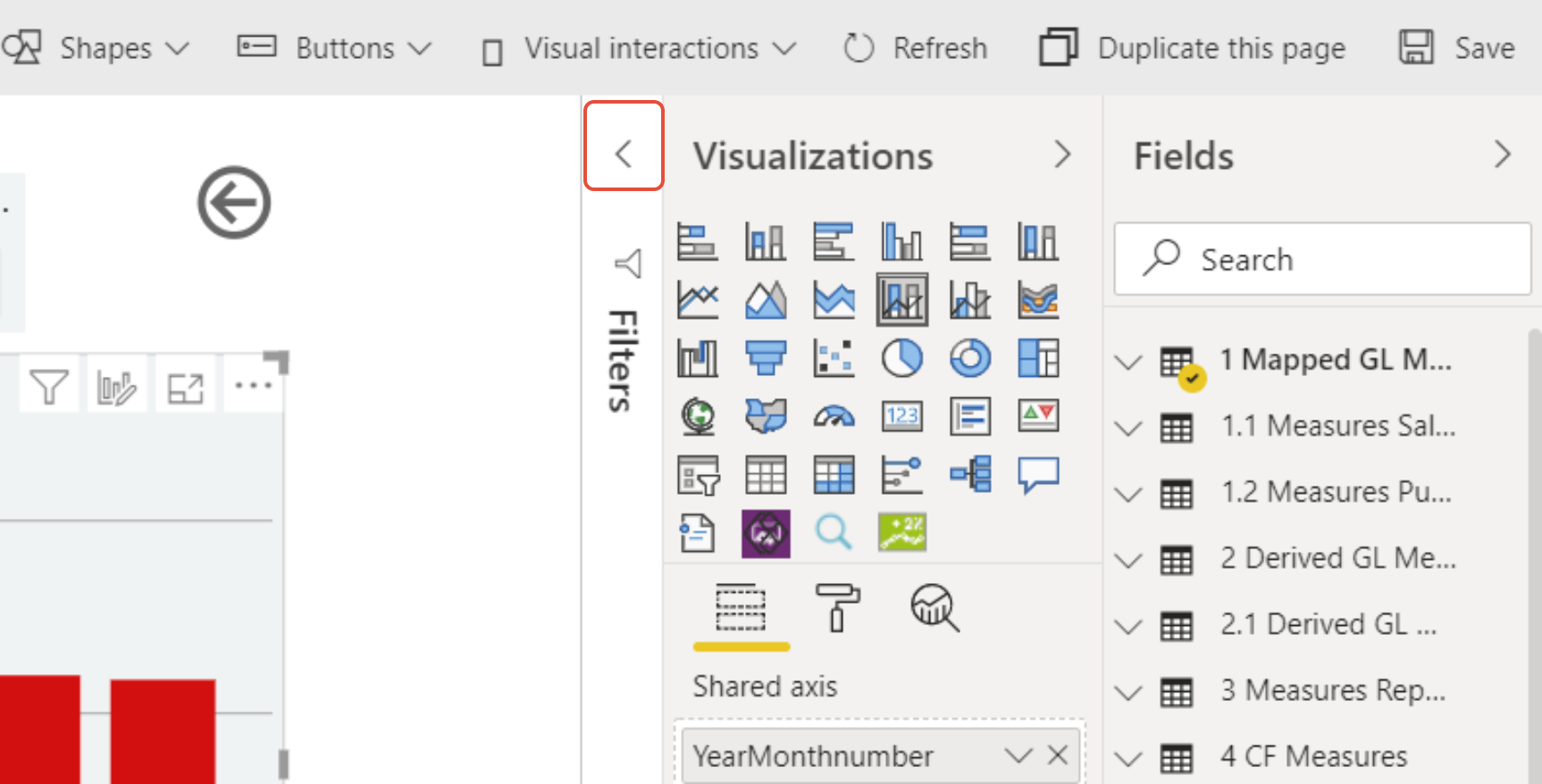Image resolution: width=1542 pixels, height=784 pixels.
Task: Remove the YearMonthnumber field from axis
Action: tap(1058, 755)
